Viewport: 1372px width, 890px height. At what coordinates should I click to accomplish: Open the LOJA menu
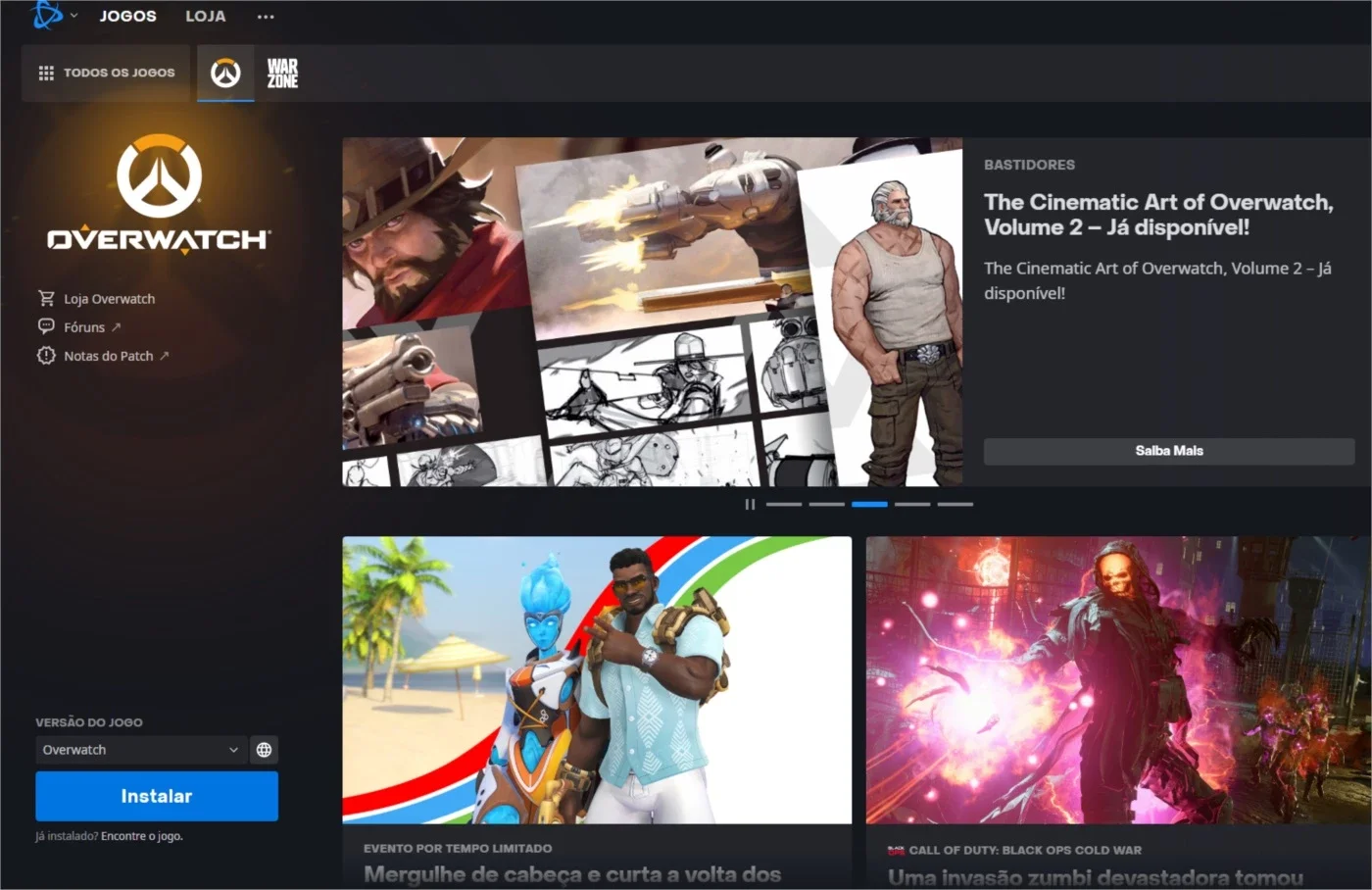point(206,16)
